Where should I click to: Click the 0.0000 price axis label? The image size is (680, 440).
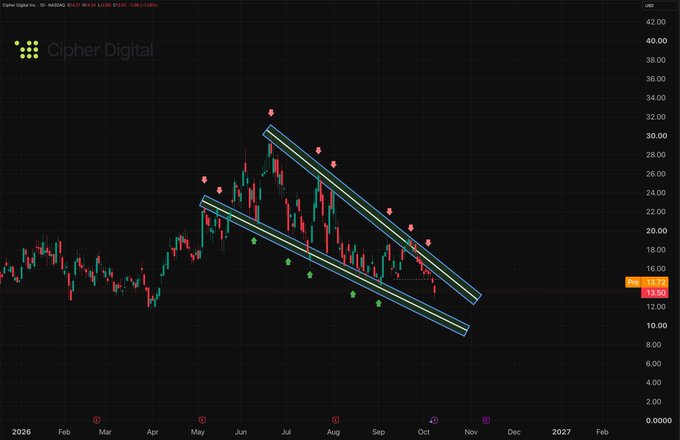point(659,420)
